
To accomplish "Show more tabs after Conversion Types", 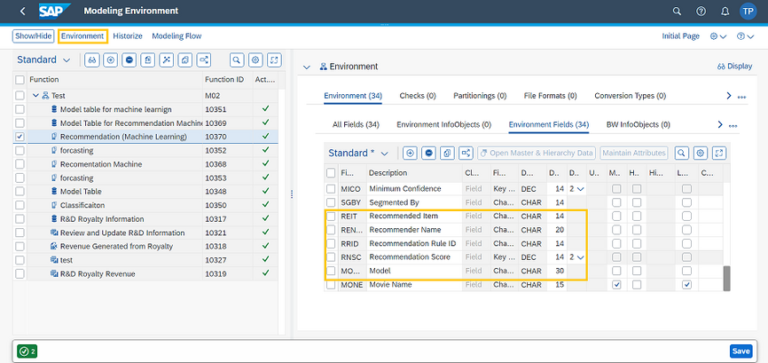I will pyautogui.click(x=729, y=96).
